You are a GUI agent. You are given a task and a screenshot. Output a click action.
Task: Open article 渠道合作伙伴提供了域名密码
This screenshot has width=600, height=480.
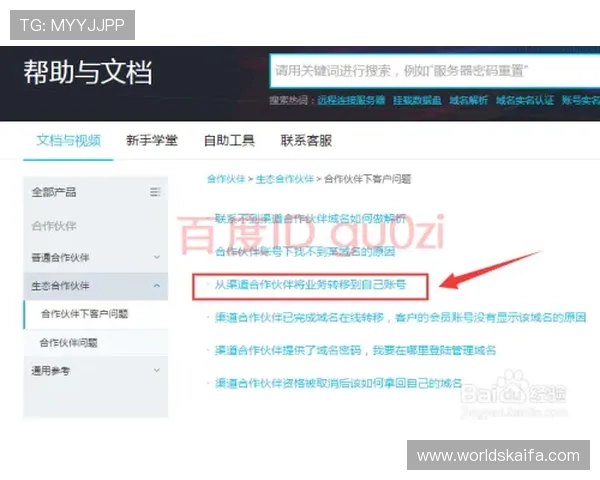tap(355, 350)
